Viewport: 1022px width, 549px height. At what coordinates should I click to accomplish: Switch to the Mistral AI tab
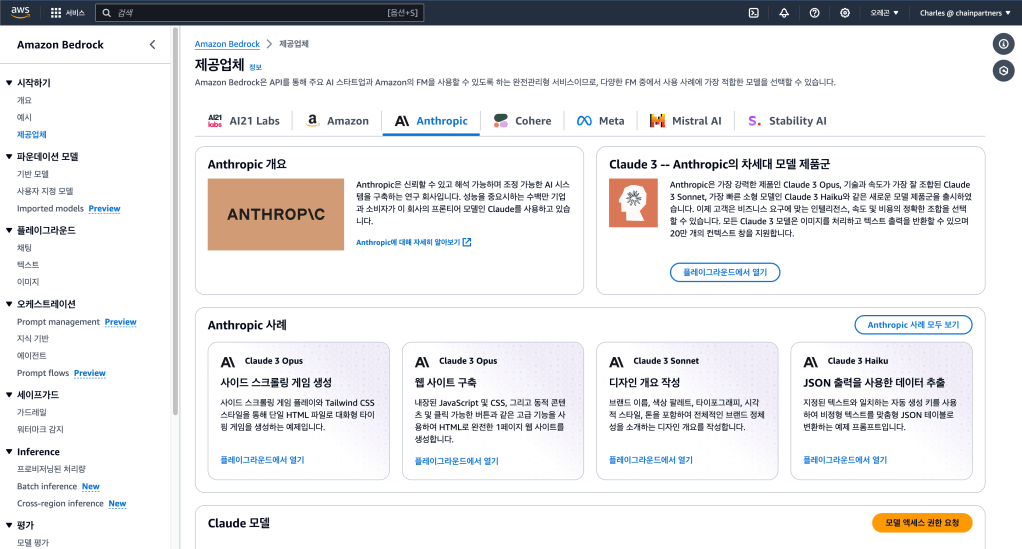pos(685,121)
